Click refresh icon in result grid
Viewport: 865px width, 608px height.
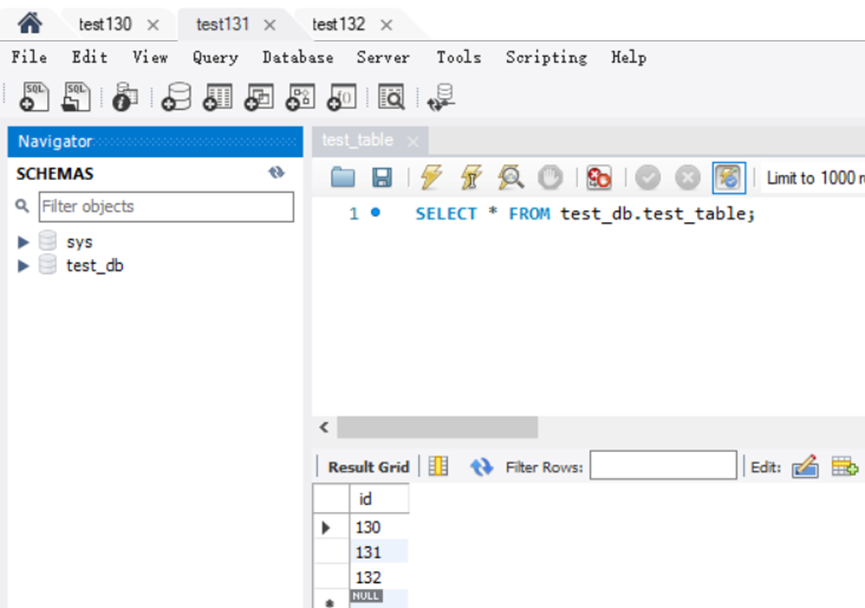click(x=482, y=466)
